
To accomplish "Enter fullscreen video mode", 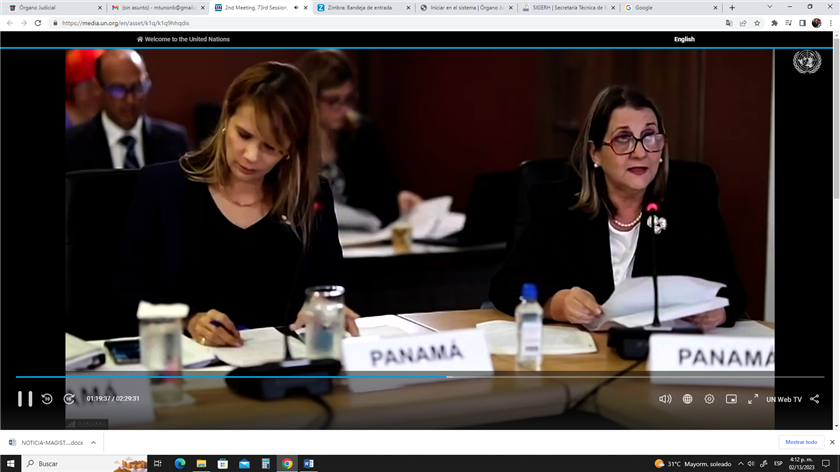I will tap(753, 399).
